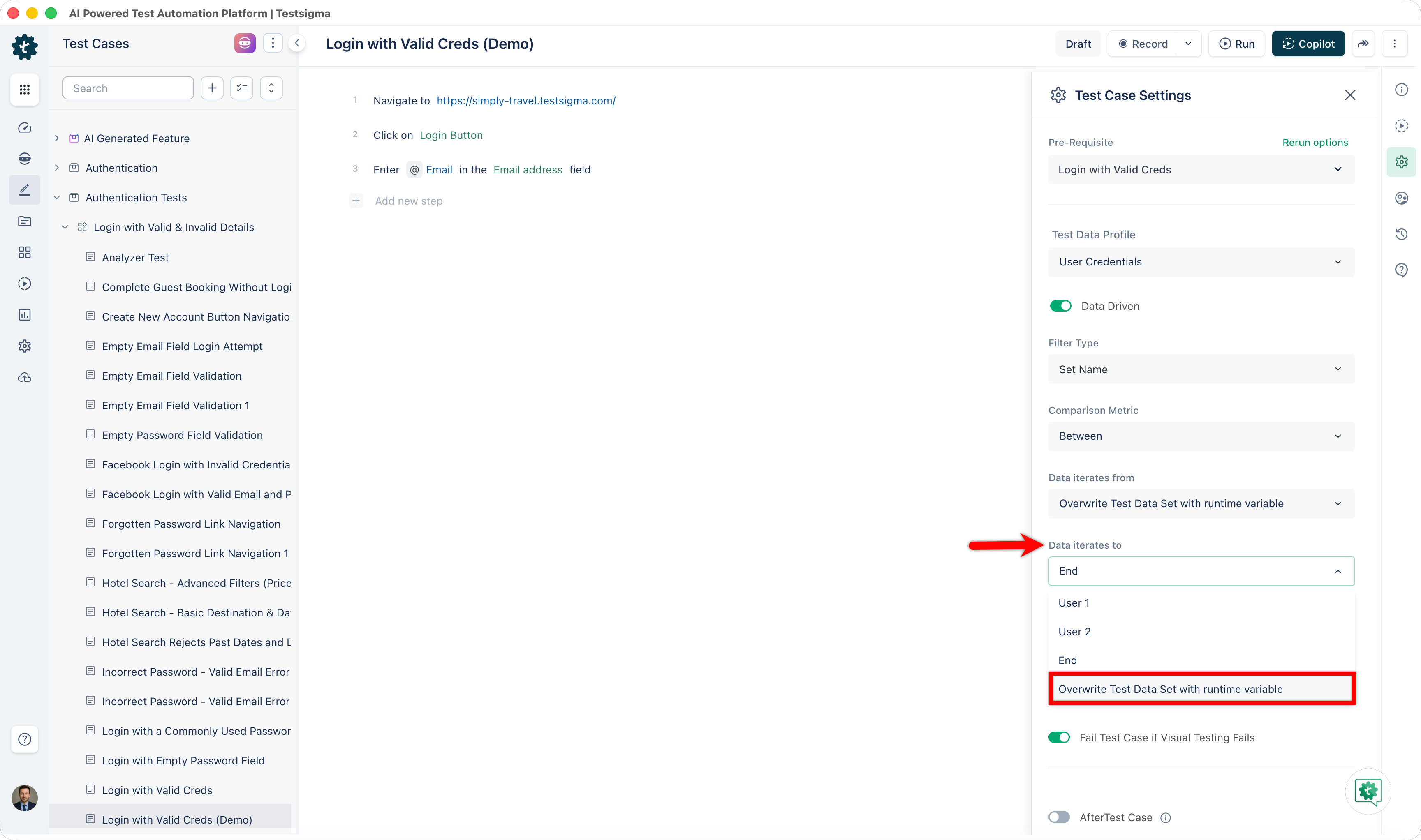Open the Copilot agent icon in sidebar
The height and width of the screenshot is (840, 1421).
tap(24, 159)
